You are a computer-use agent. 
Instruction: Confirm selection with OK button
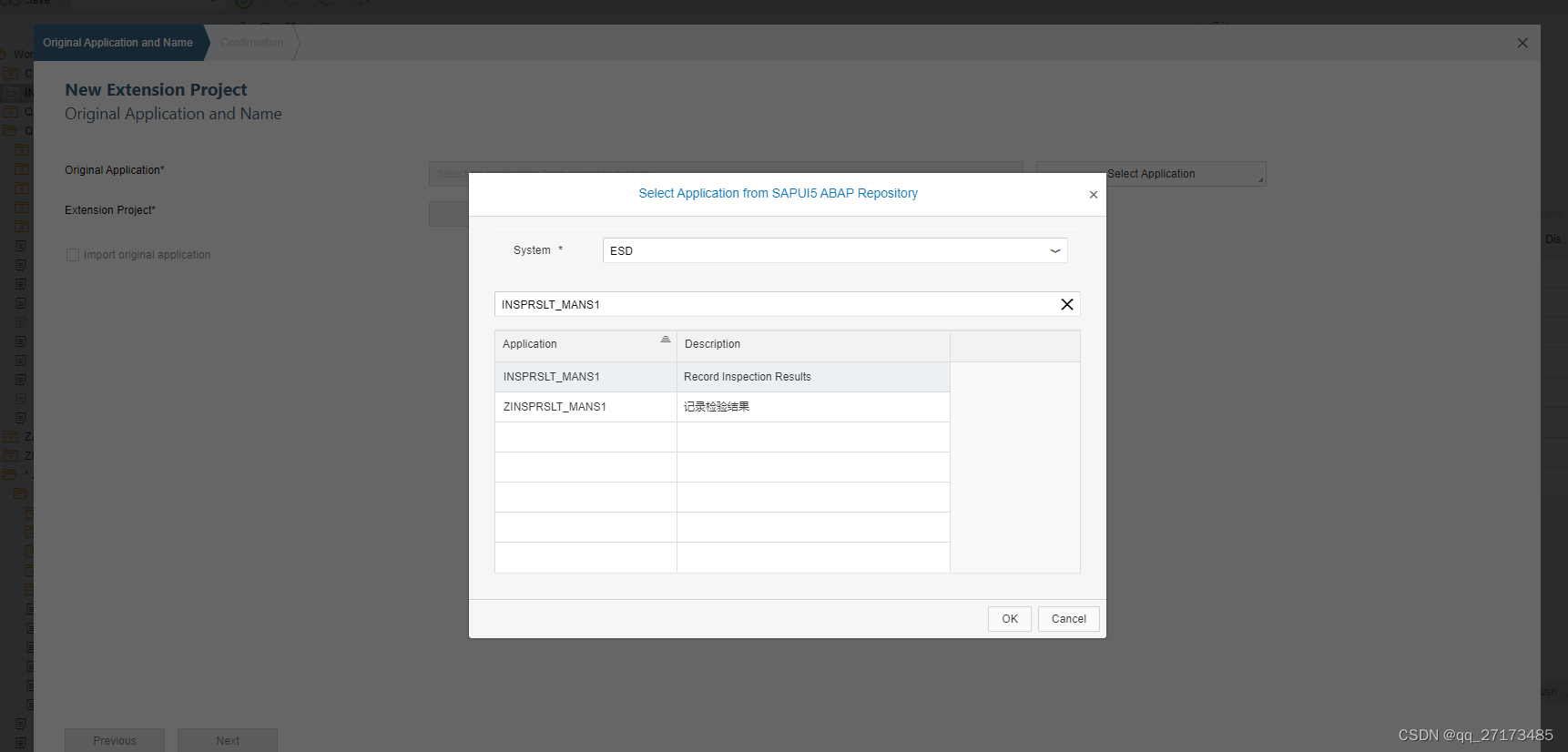pos(1010,619)
